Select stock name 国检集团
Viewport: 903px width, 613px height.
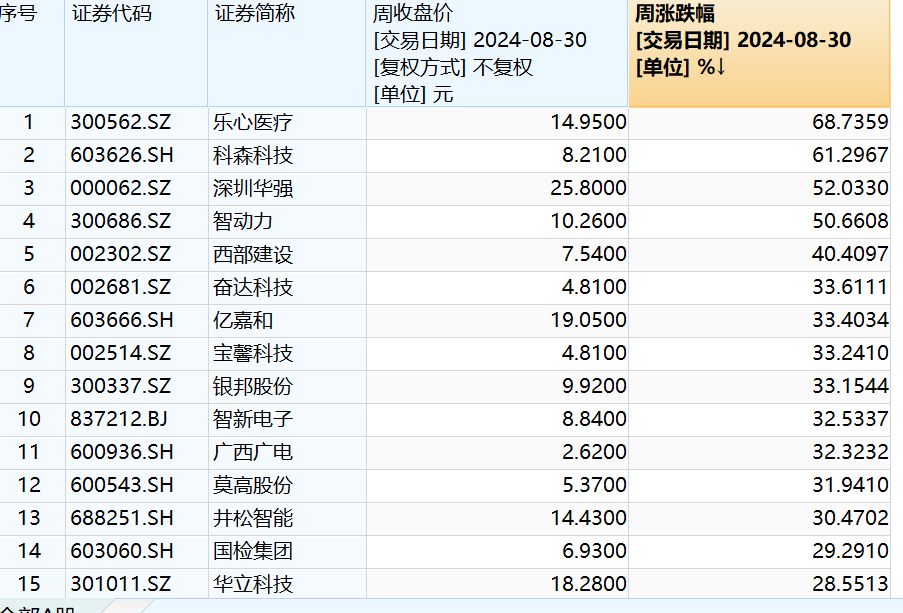pyautogui.click(x=253, y=551)
